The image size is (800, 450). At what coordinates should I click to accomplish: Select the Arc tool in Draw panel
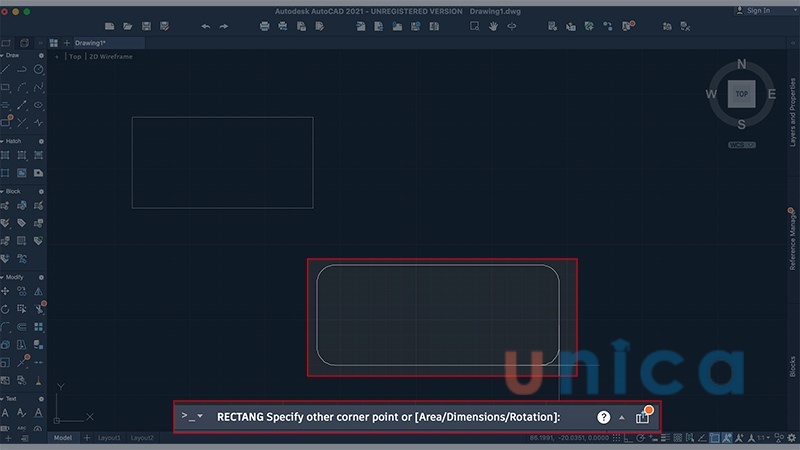pyautogui.click(x=22, y=87)
